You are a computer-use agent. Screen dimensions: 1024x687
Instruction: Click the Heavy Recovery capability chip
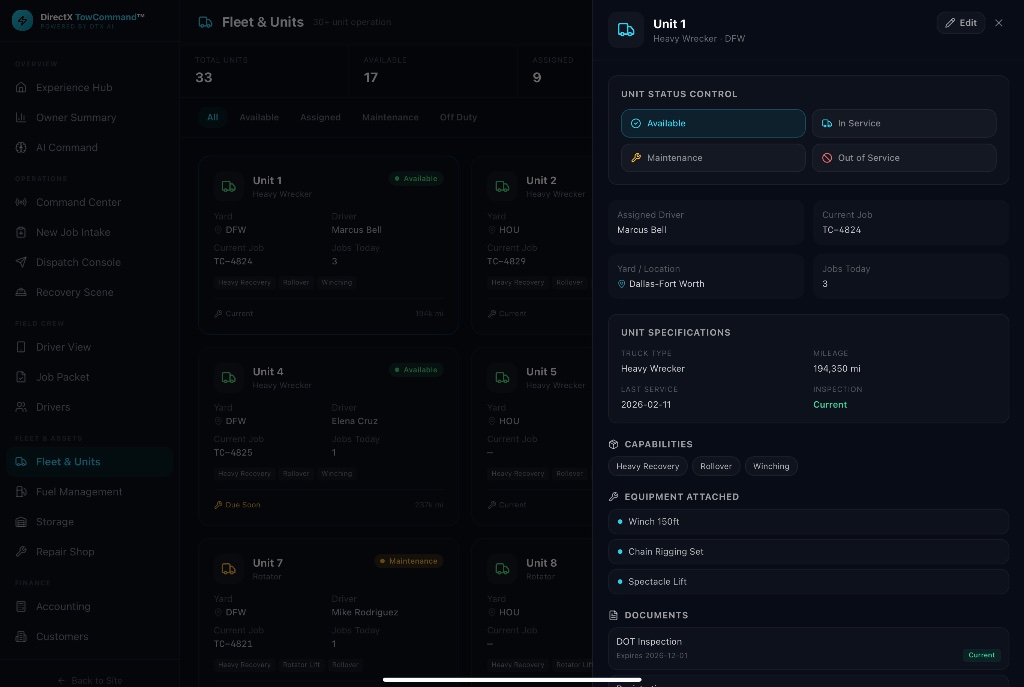[648, 466]
